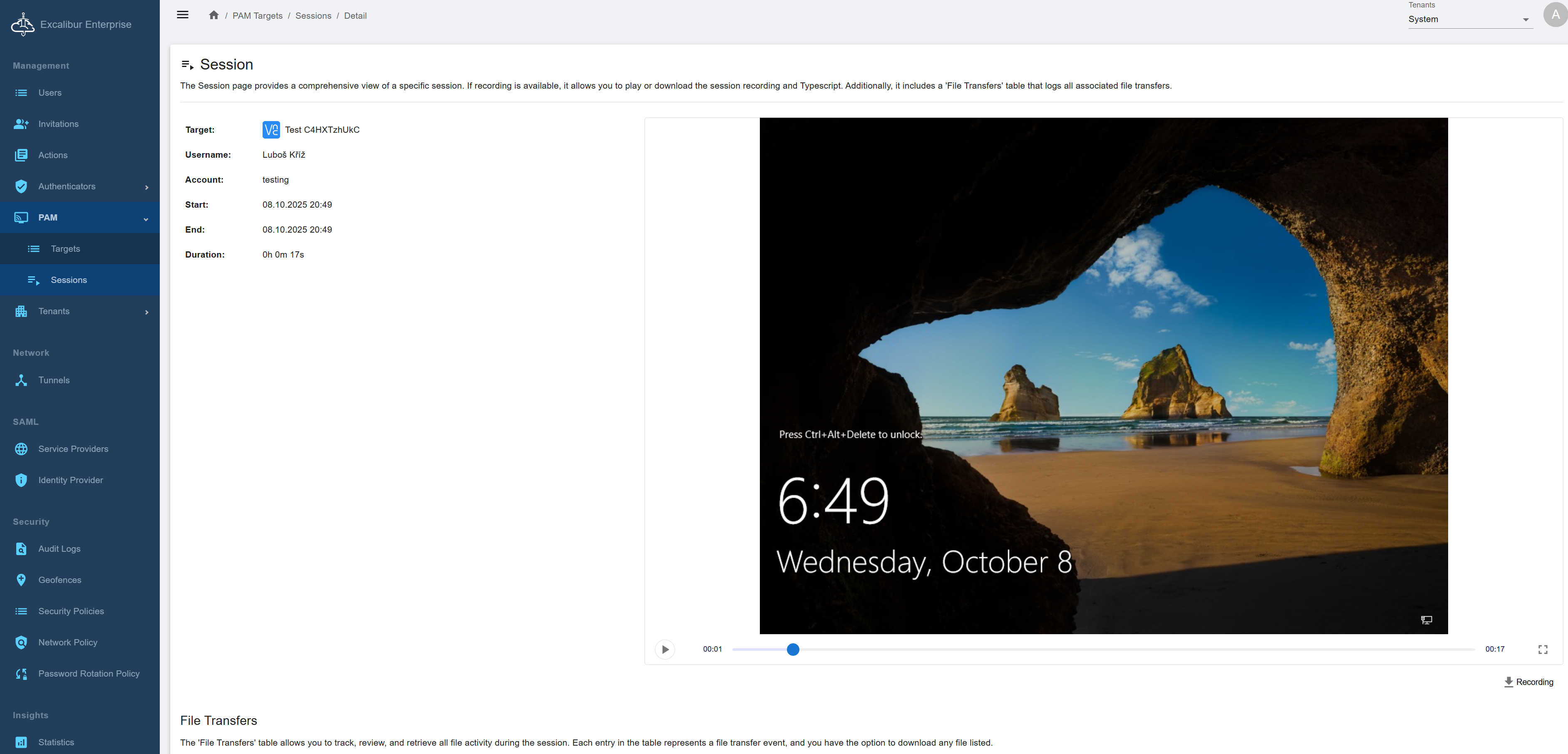
Task: Click the home breadcrumb icon
Action: 213,15
